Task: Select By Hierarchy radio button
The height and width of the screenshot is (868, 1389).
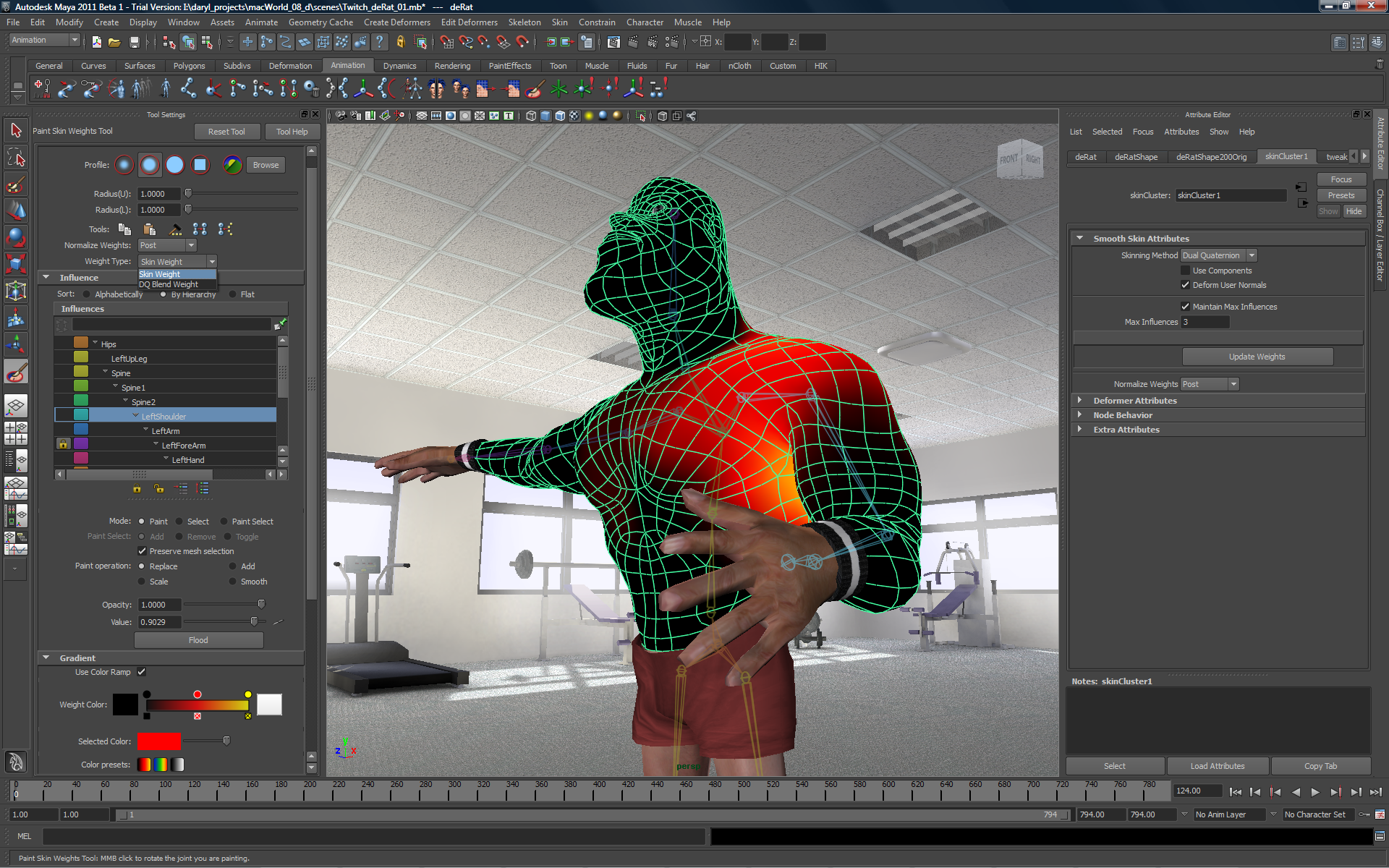Action: (162, 295)
